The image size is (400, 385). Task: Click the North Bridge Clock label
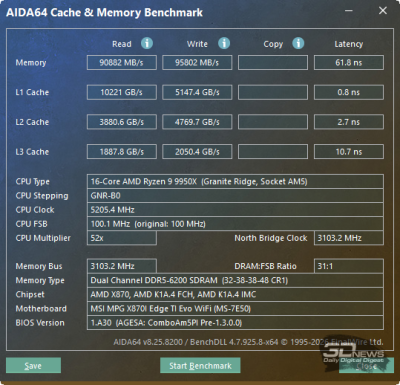tap(271, 238)
